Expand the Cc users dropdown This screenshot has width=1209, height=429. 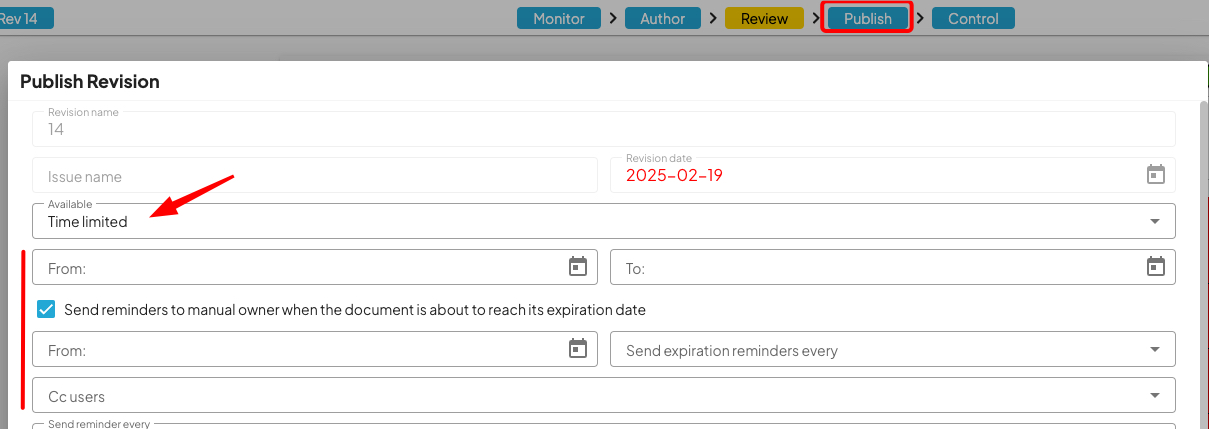pyautogui.click(x=1155, y=395)
